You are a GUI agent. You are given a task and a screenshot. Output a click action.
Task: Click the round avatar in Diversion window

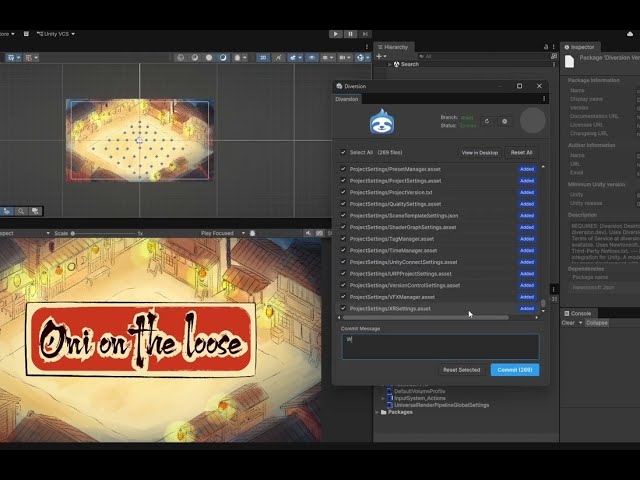533,121
